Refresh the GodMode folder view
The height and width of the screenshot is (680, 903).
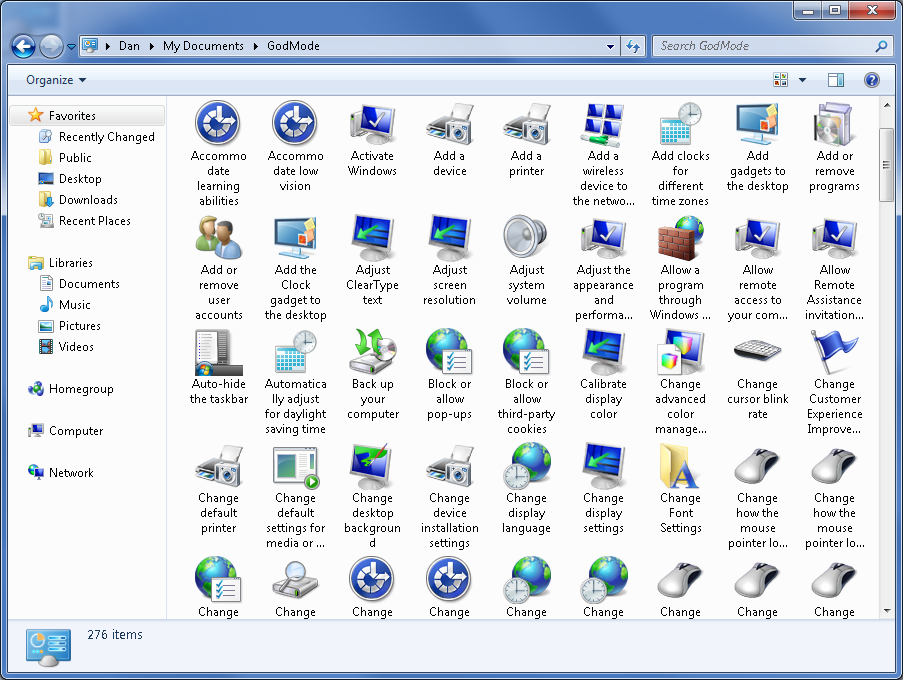632,46
